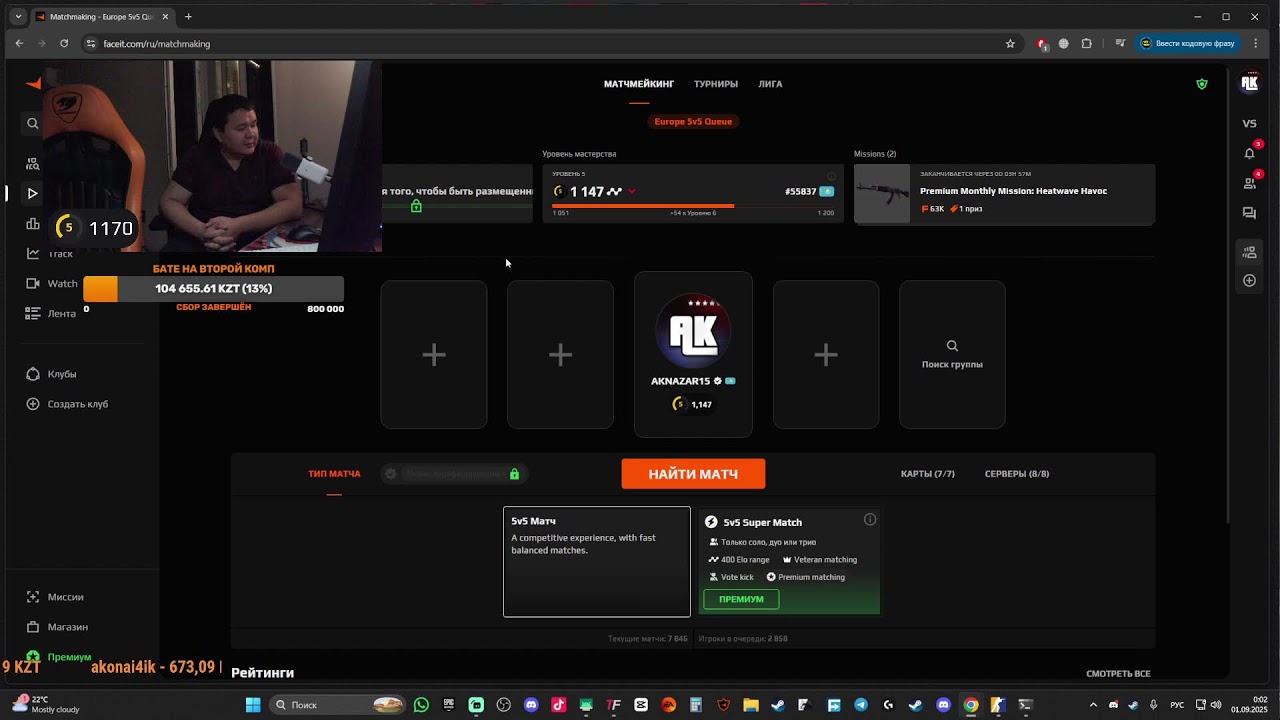Switch to the ЛИГА tab
The image size is (1280, 720).
coord(770,84)
